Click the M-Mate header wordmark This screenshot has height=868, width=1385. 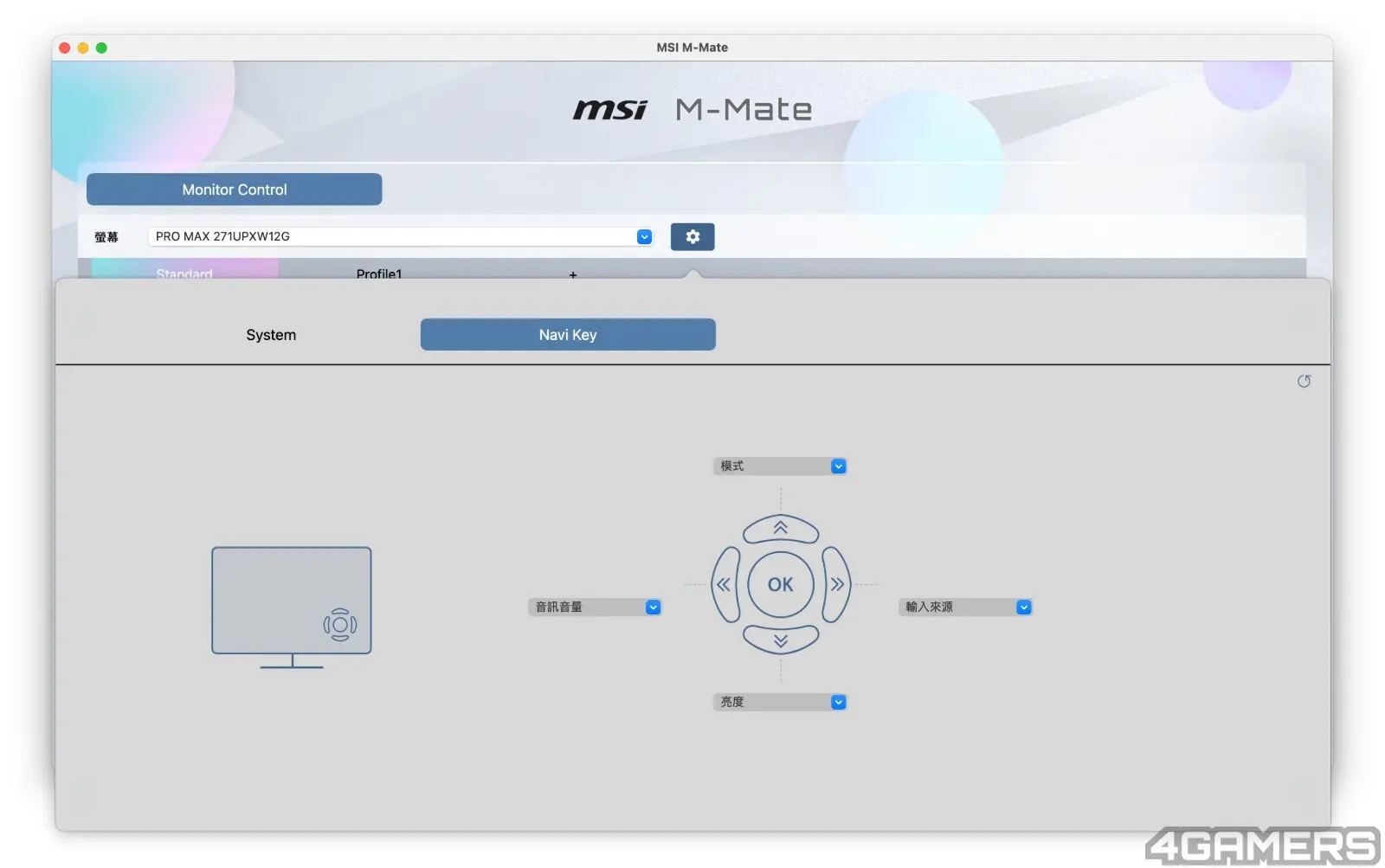click(744, 110)
